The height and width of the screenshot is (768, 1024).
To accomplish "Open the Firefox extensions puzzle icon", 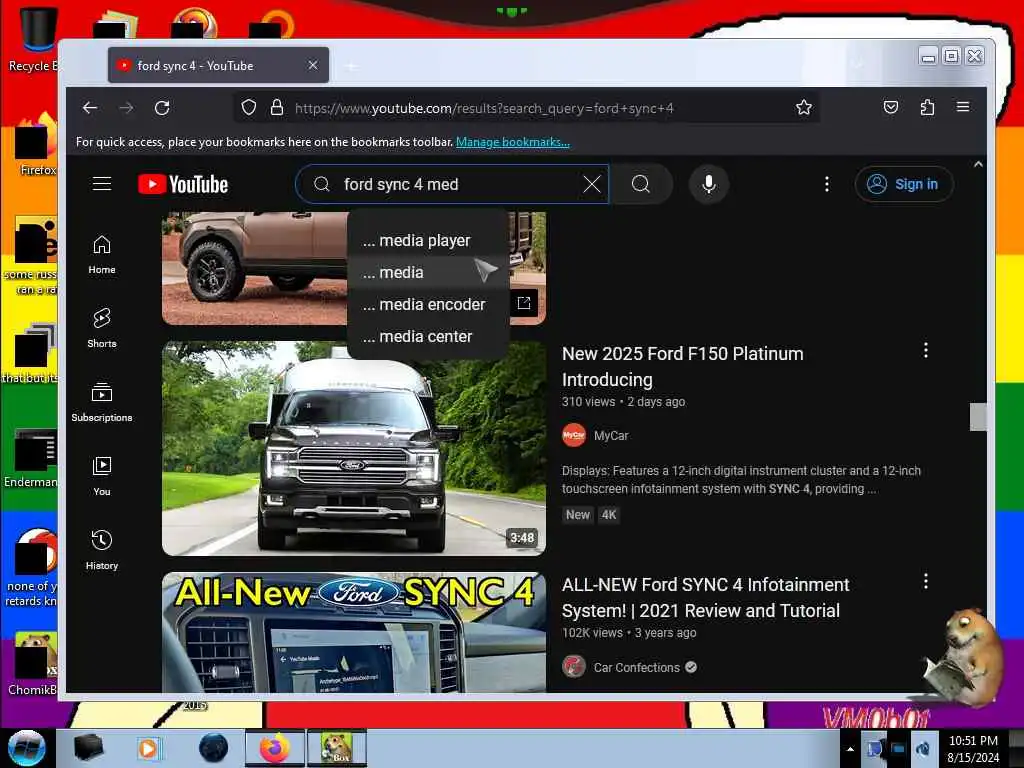I will click(927, 107).
